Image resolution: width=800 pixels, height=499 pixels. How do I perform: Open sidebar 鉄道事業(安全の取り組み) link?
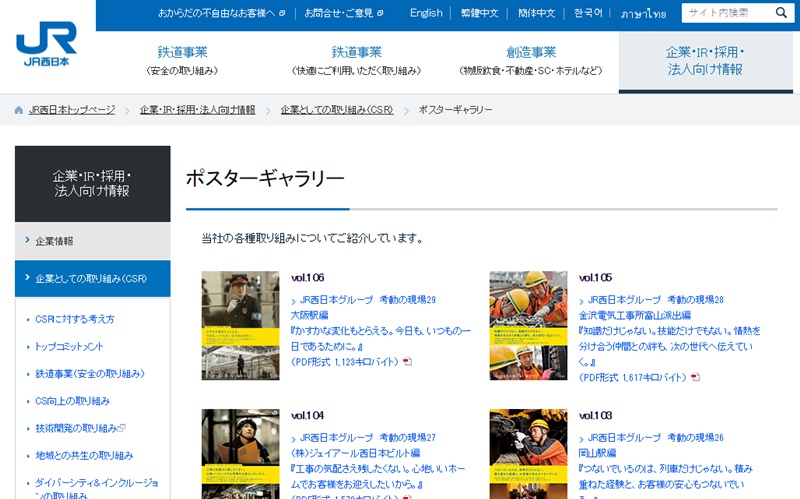click(90, 373)
